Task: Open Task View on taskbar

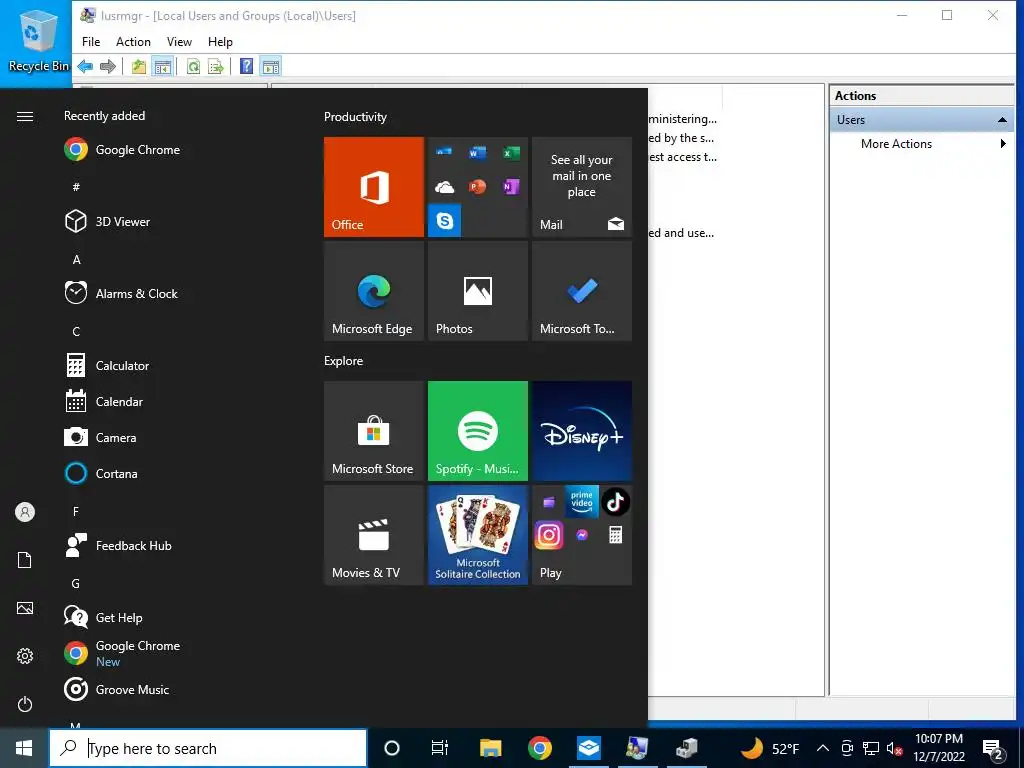Action: (440, 748)
